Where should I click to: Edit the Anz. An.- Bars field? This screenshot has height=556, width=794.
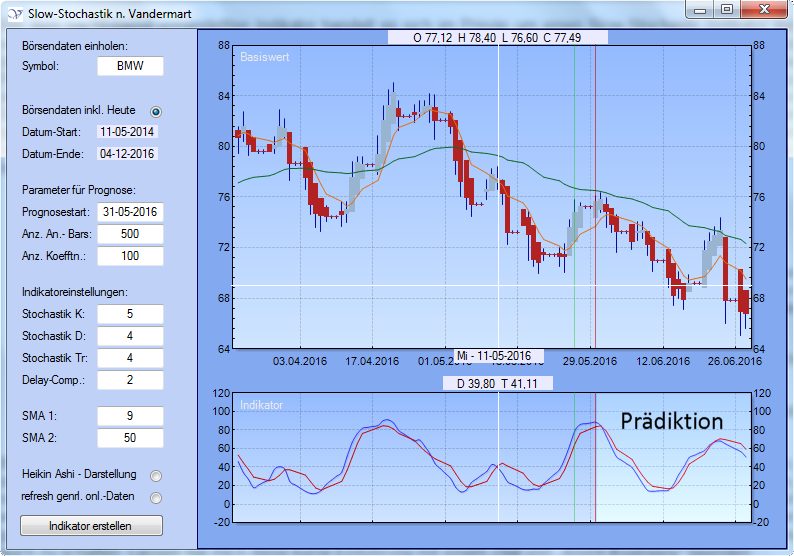(x=130, y=234)
